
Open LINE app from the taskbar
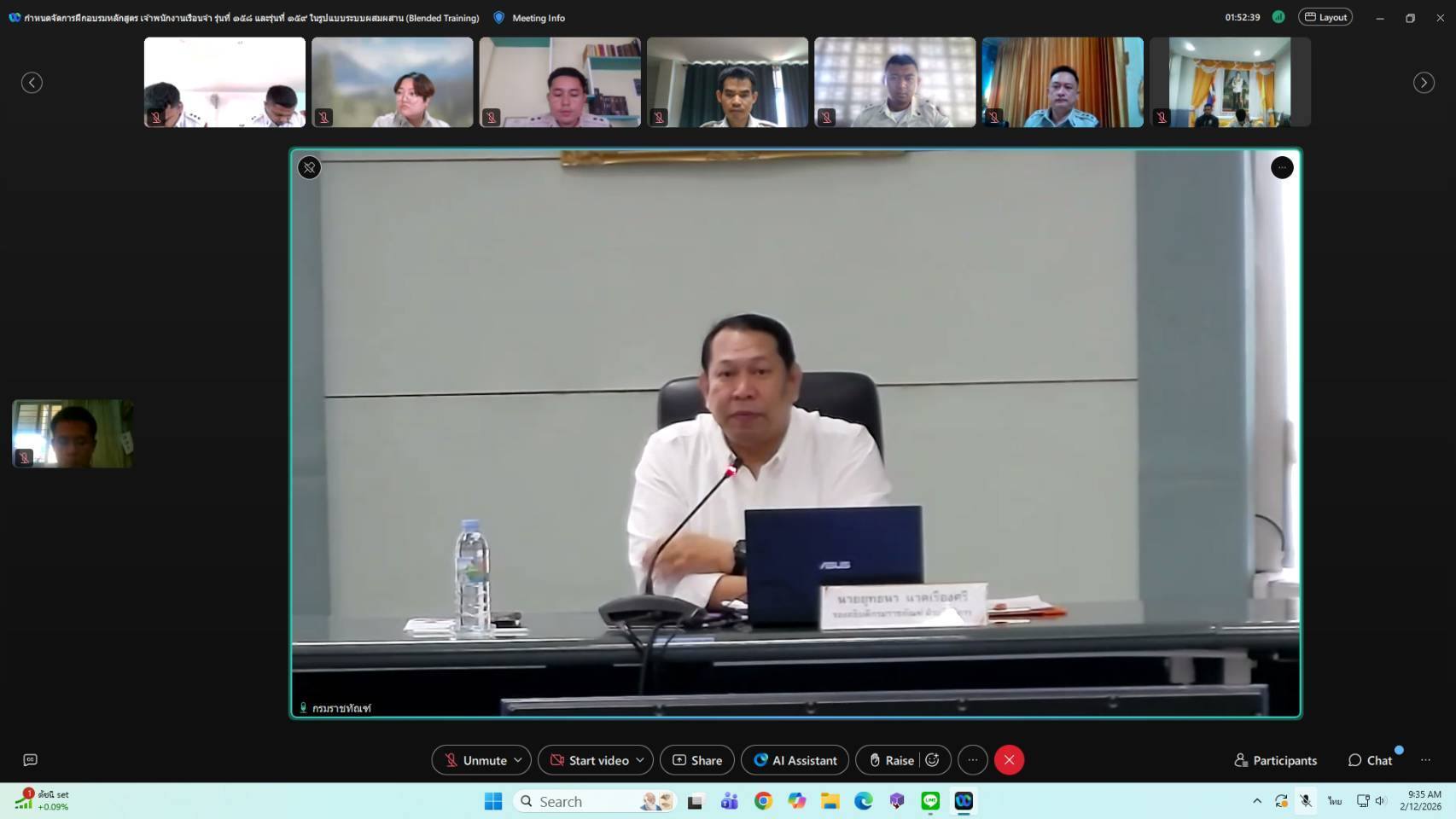(930, 801)
